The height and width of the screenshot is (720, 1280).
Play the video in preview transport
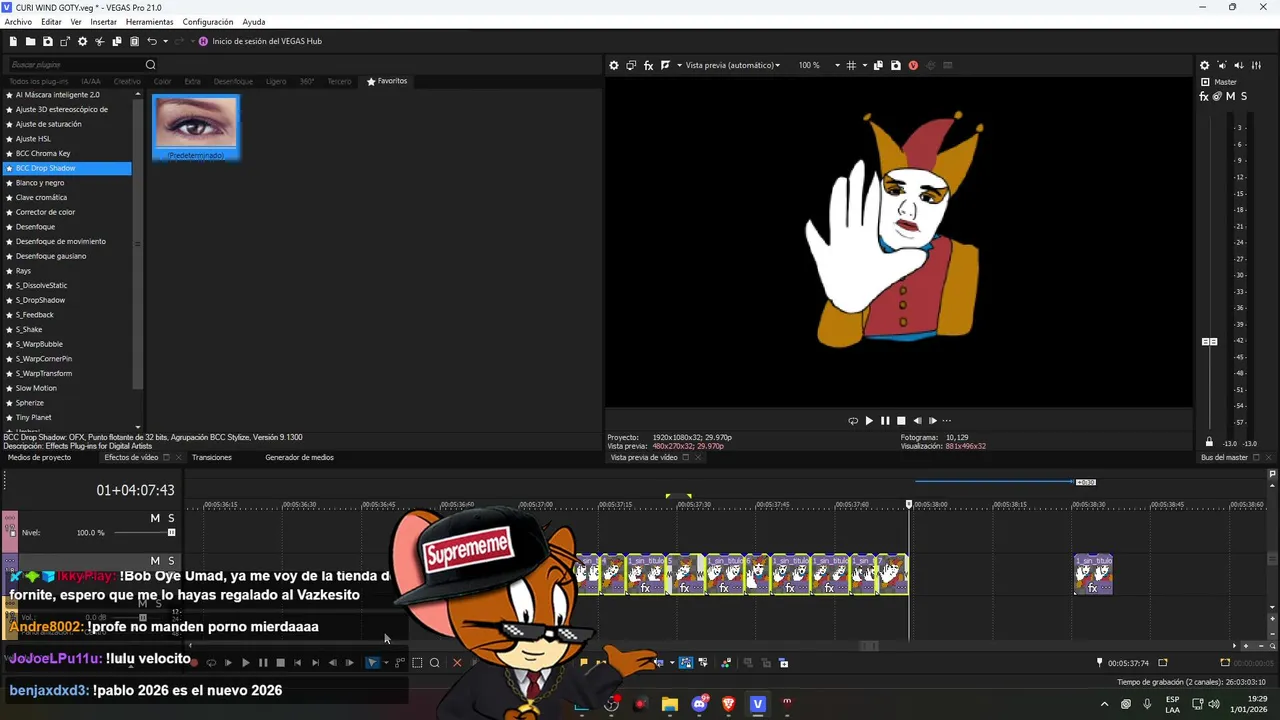[x=869, y=421]
